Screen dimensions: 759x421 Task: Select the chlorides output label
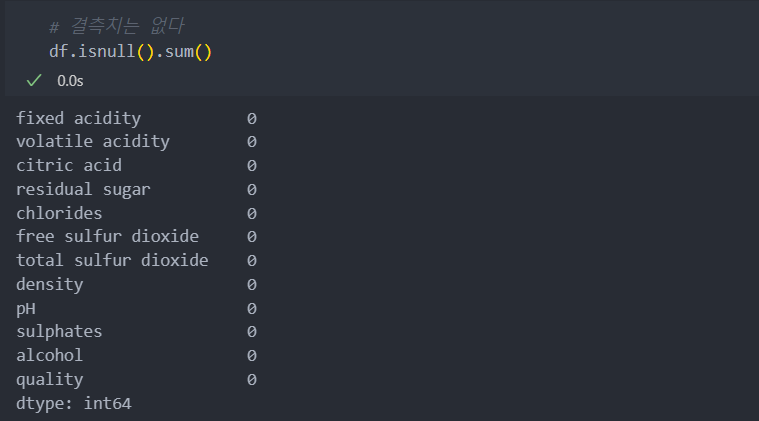pos(59,213)
